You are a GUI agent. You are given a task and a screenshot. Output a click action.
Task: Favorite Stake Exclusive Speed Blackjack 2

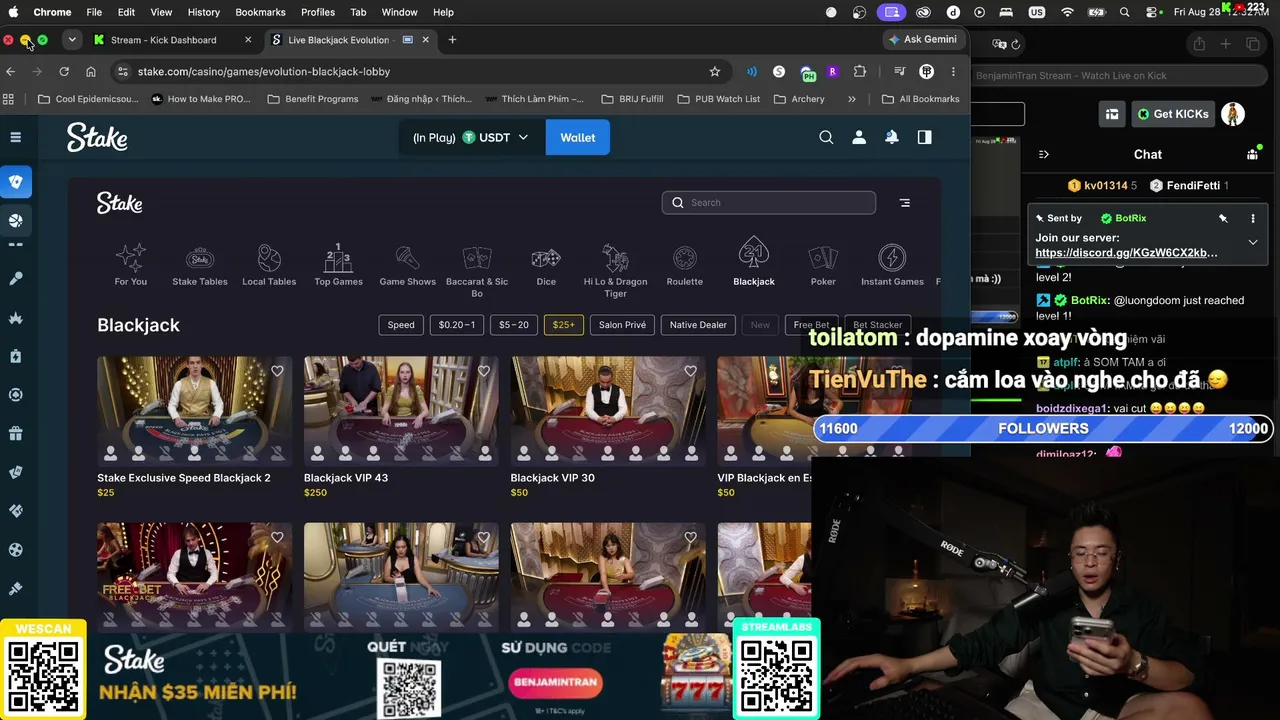pyautogui.click(x=277, y=371)
